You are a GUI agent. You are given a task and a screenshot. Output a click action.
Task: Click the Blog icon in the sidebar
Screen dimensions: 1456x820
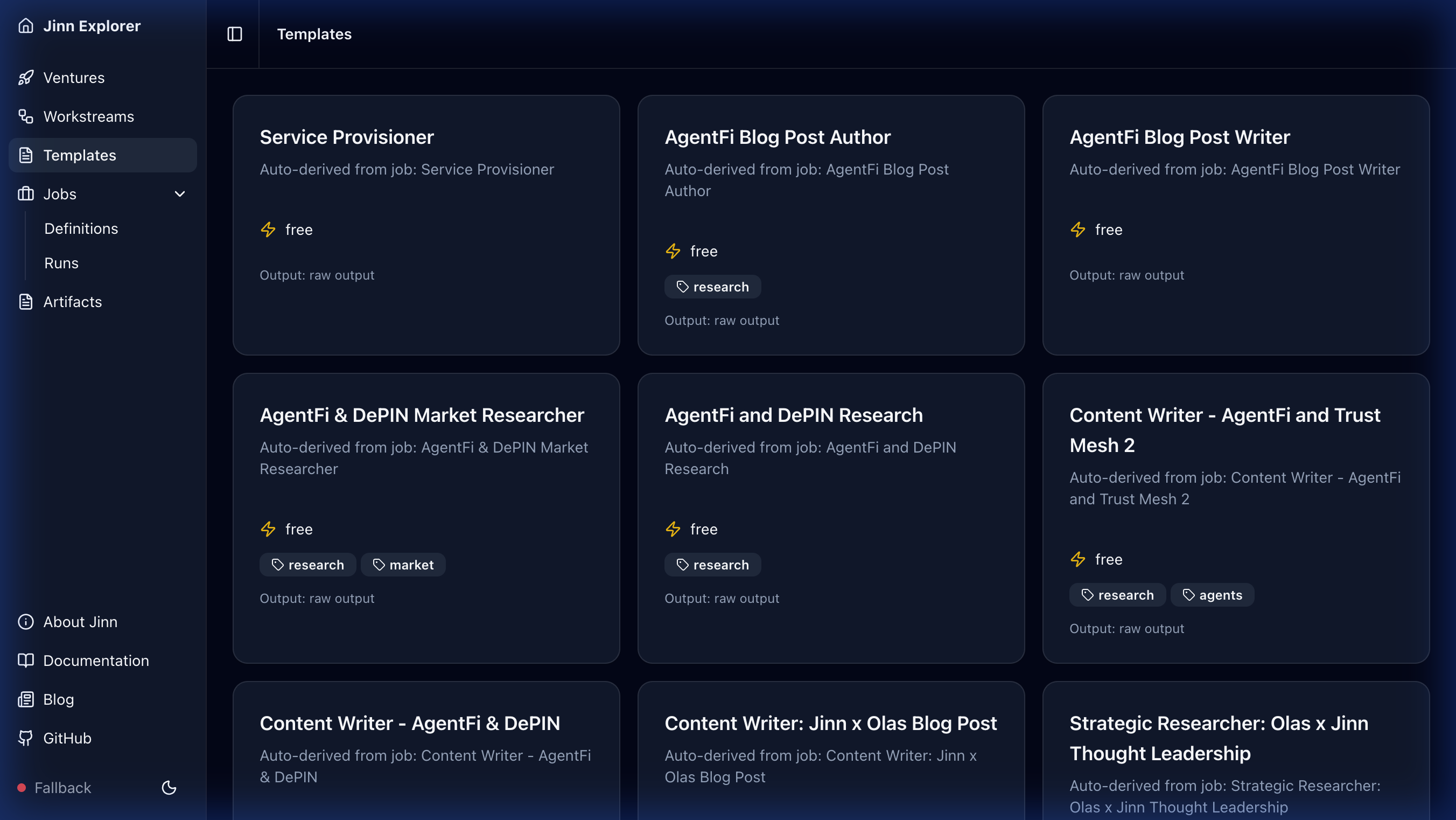[x=26, y=699]
